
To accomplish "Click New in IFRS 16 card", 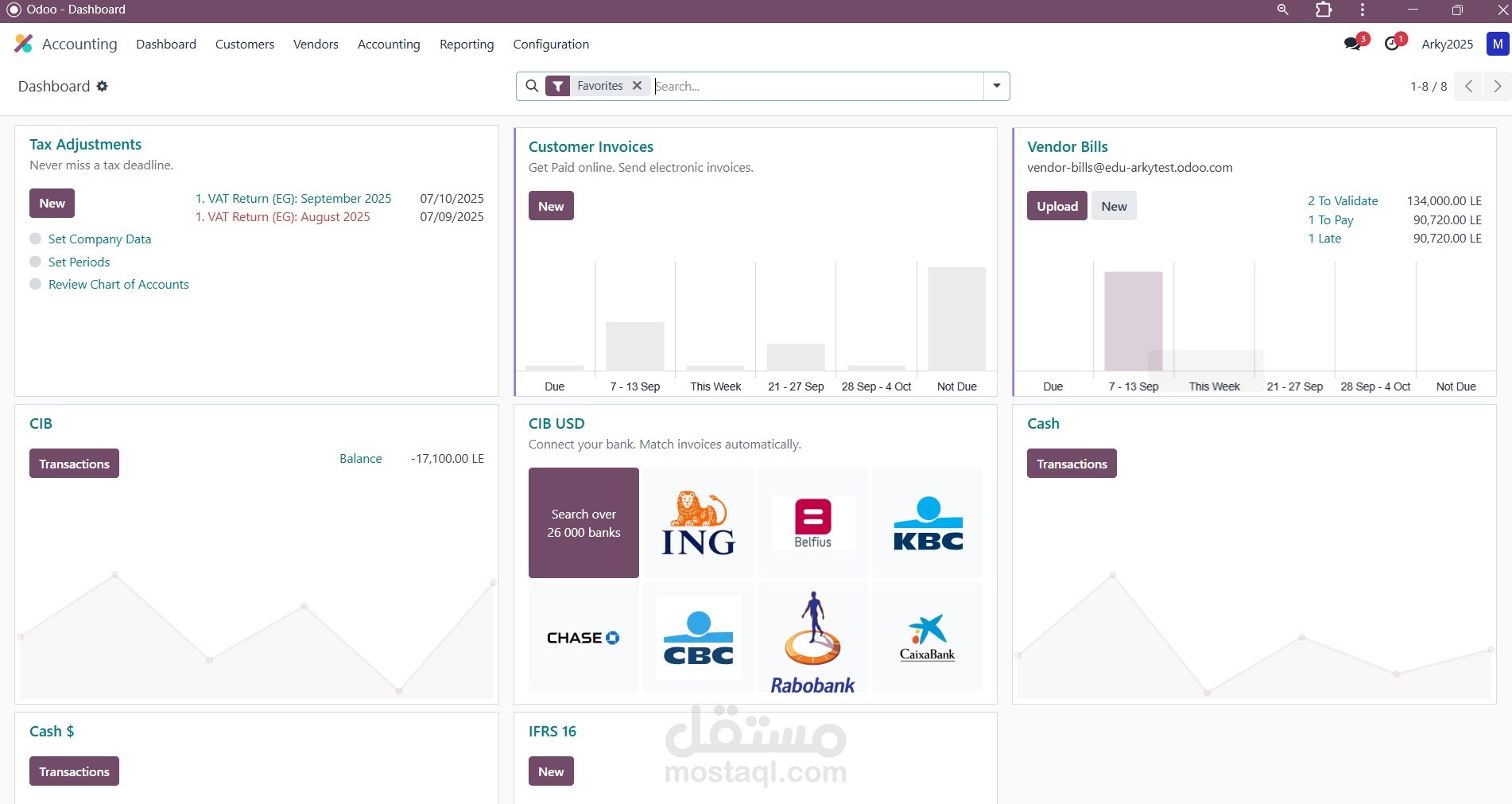I will 551,771.
